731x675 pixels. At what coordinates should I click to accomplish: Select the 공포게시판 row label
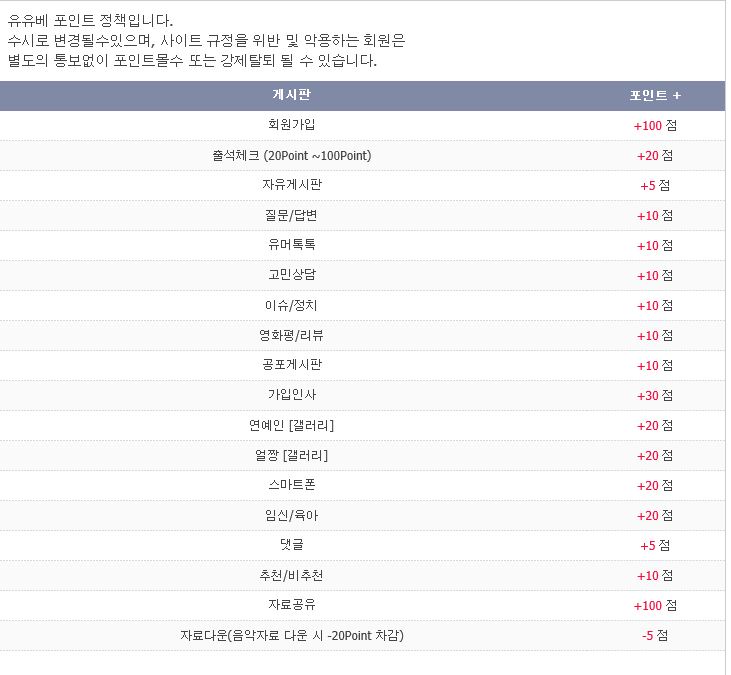pos(291,365)
